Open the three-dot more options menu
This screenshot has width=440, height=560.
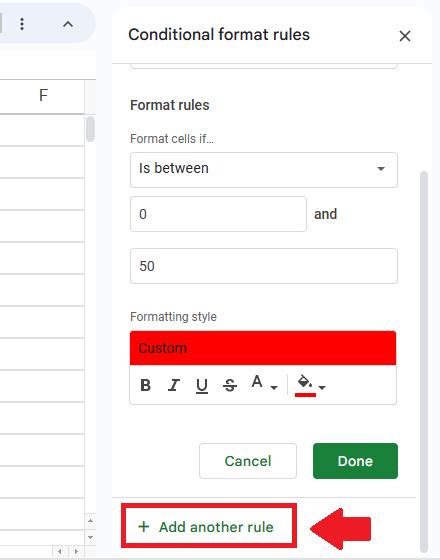[22, 24]
